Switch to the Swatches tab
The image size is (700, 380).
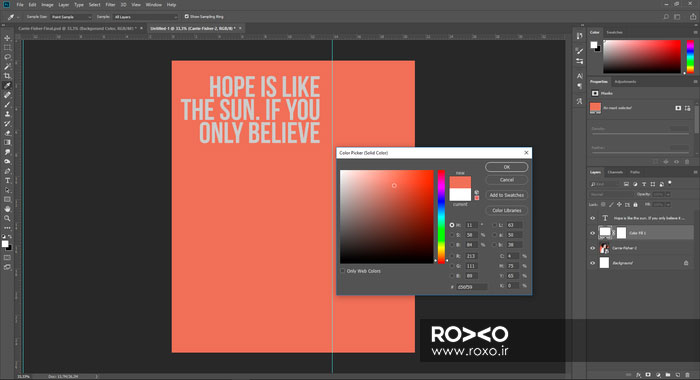pos(614,32)
